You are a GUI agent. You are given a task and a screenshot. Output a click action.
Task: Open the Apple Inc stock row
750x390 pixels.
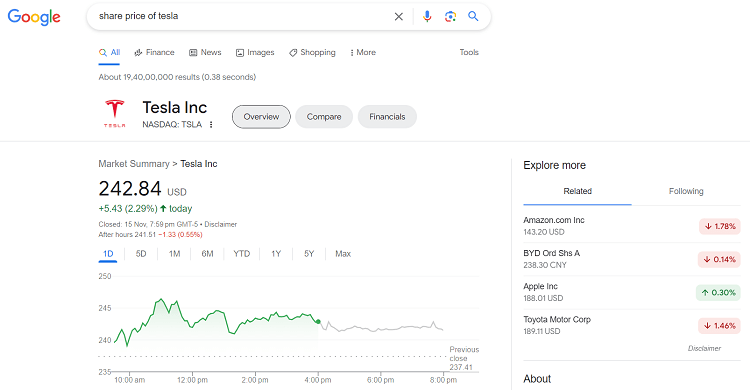coord(632,292)
